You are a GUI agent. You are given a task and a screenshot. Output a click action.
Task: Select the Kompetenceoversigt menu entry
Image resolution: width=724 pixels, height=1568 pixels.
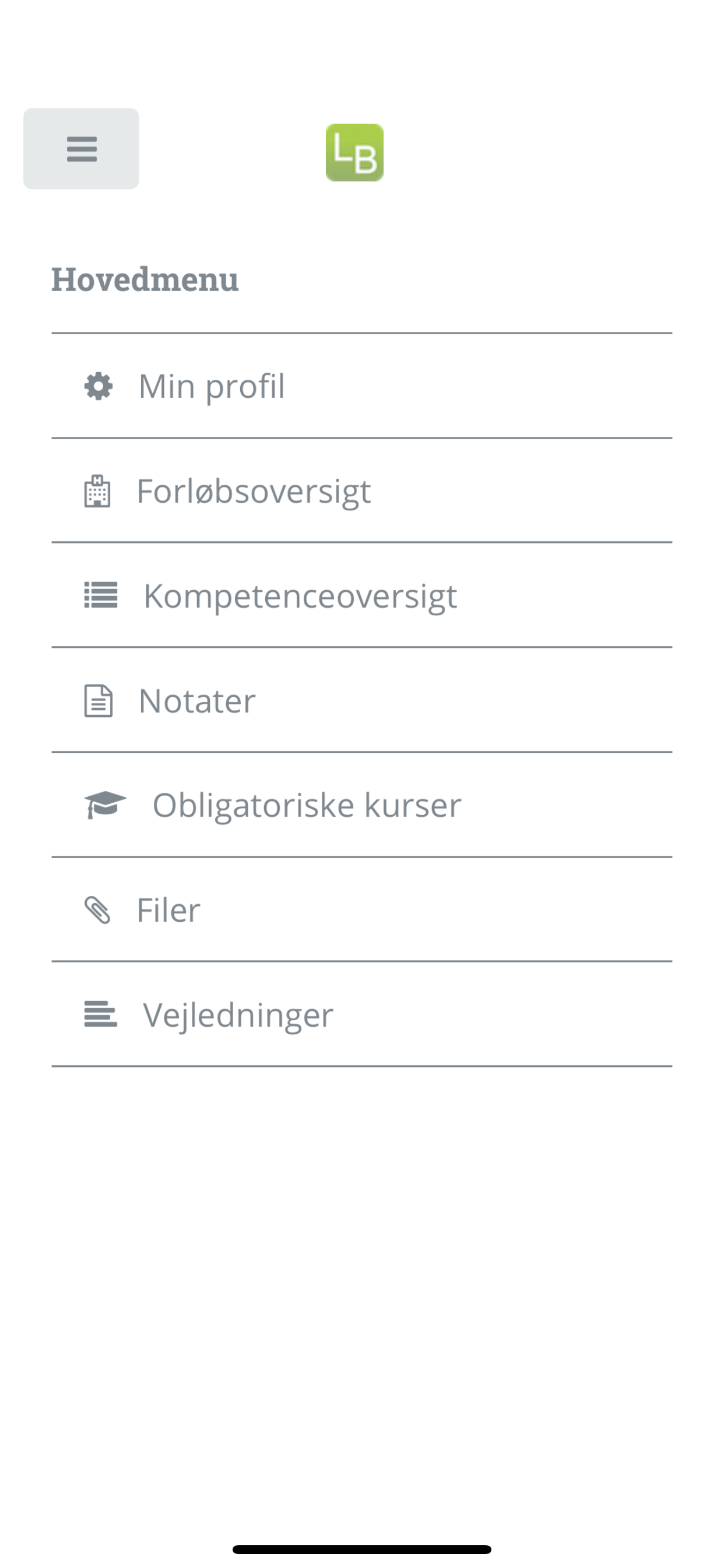coord(300,596)
